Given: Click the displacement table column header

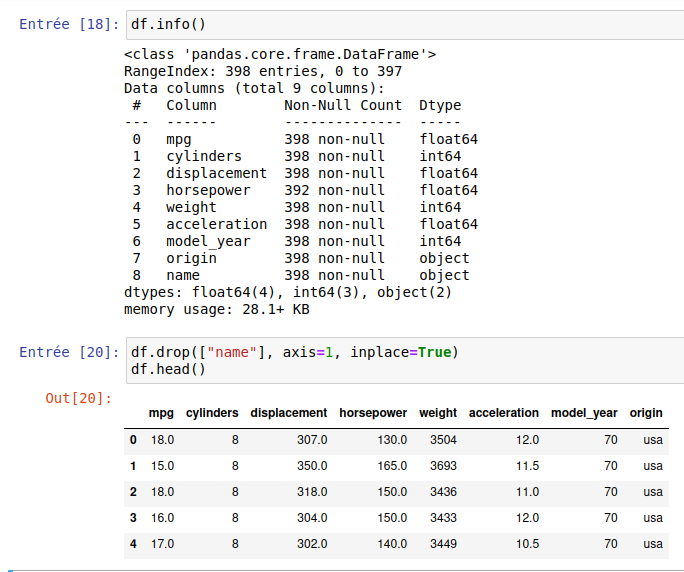Looking at the screenshot, I should click(x=288, y=413).
